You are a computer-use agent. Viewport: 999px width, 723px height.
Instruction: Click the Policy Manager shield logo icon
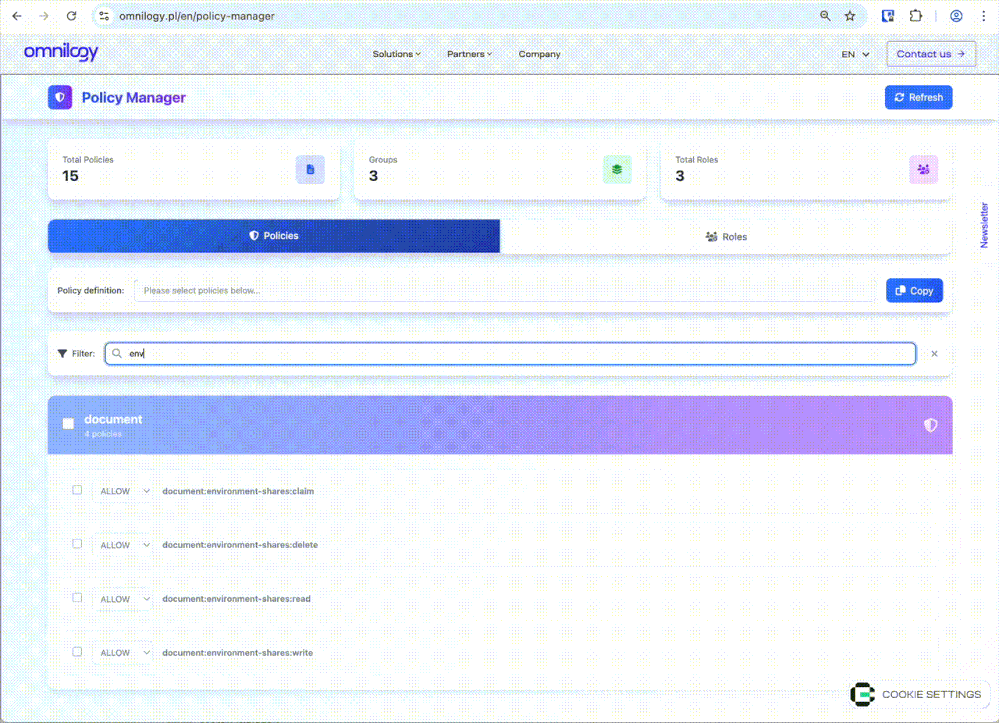point(60,97)
